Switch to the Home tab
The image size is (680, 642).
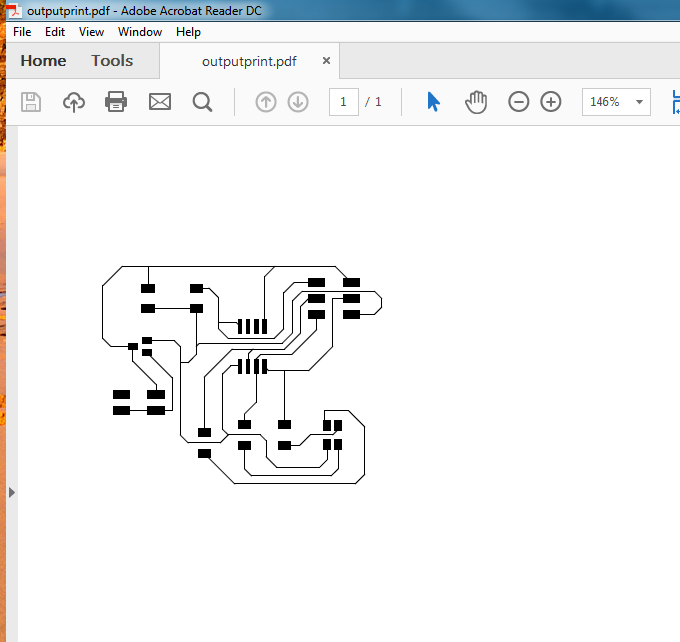coord(43,61)
